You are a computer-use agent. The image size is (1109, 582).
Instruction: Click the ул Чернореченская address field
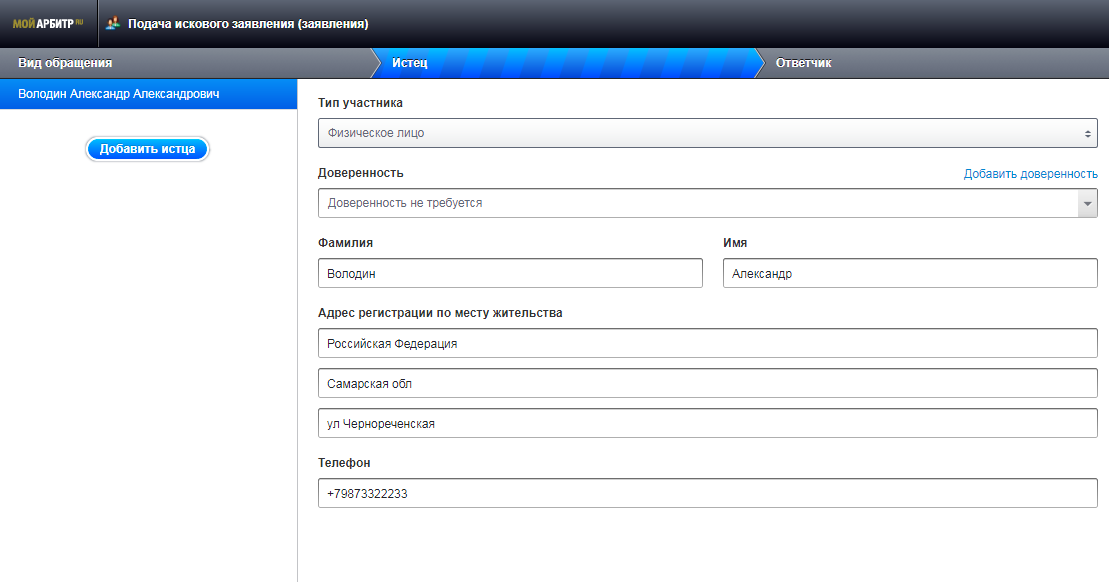(707, 423)
